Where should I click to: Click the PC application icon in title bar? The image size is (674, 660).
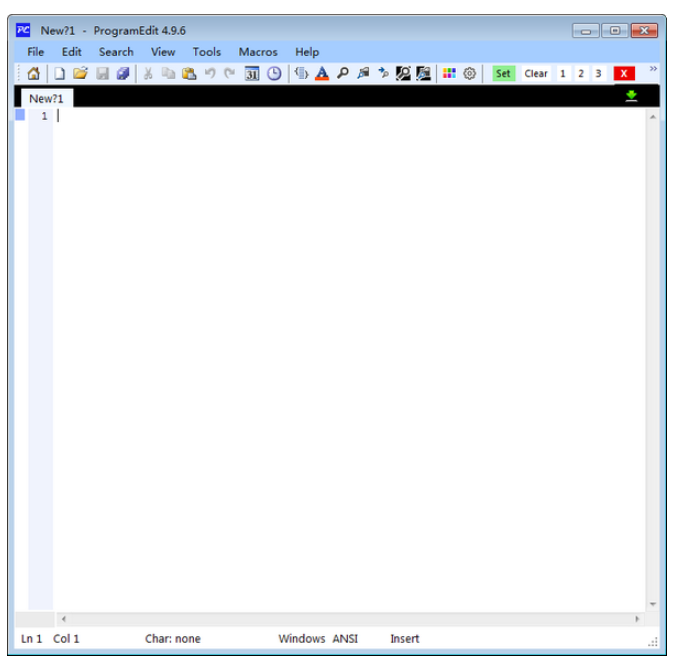pos(23,30)
